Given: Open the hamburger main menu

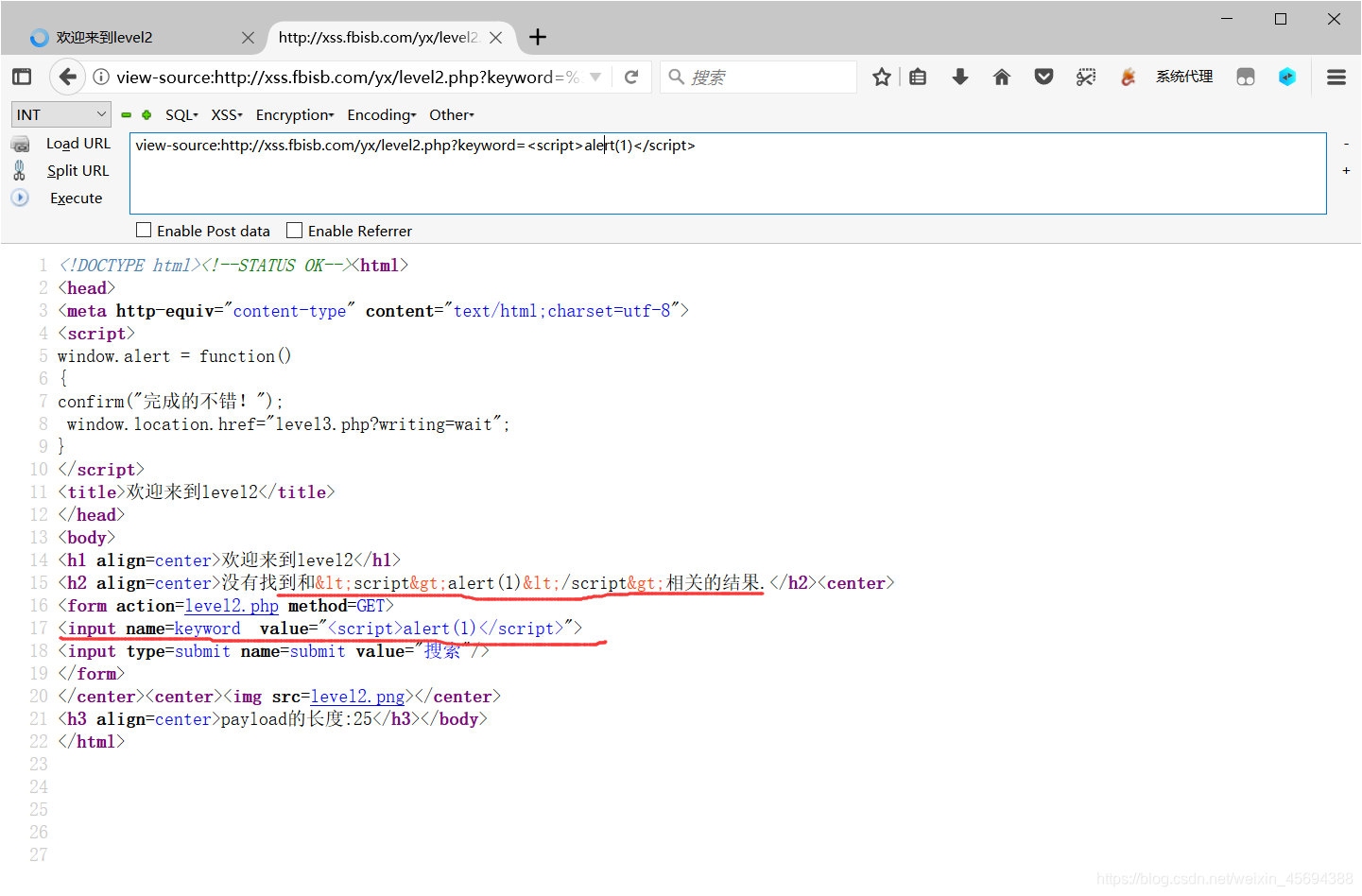Looking at the screenshot, I should pos(1336,77).
